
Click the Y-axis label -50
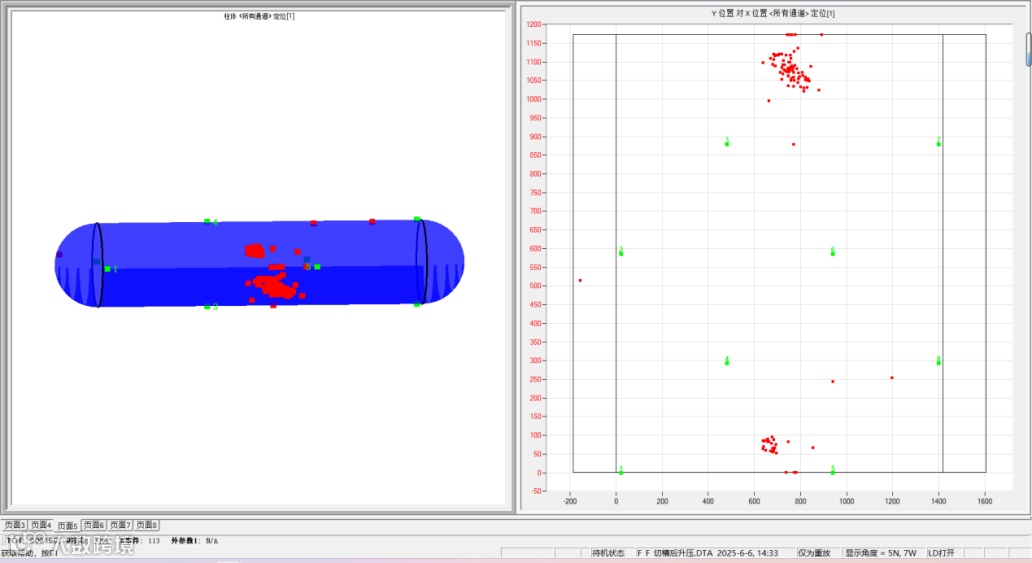point(536,491)
